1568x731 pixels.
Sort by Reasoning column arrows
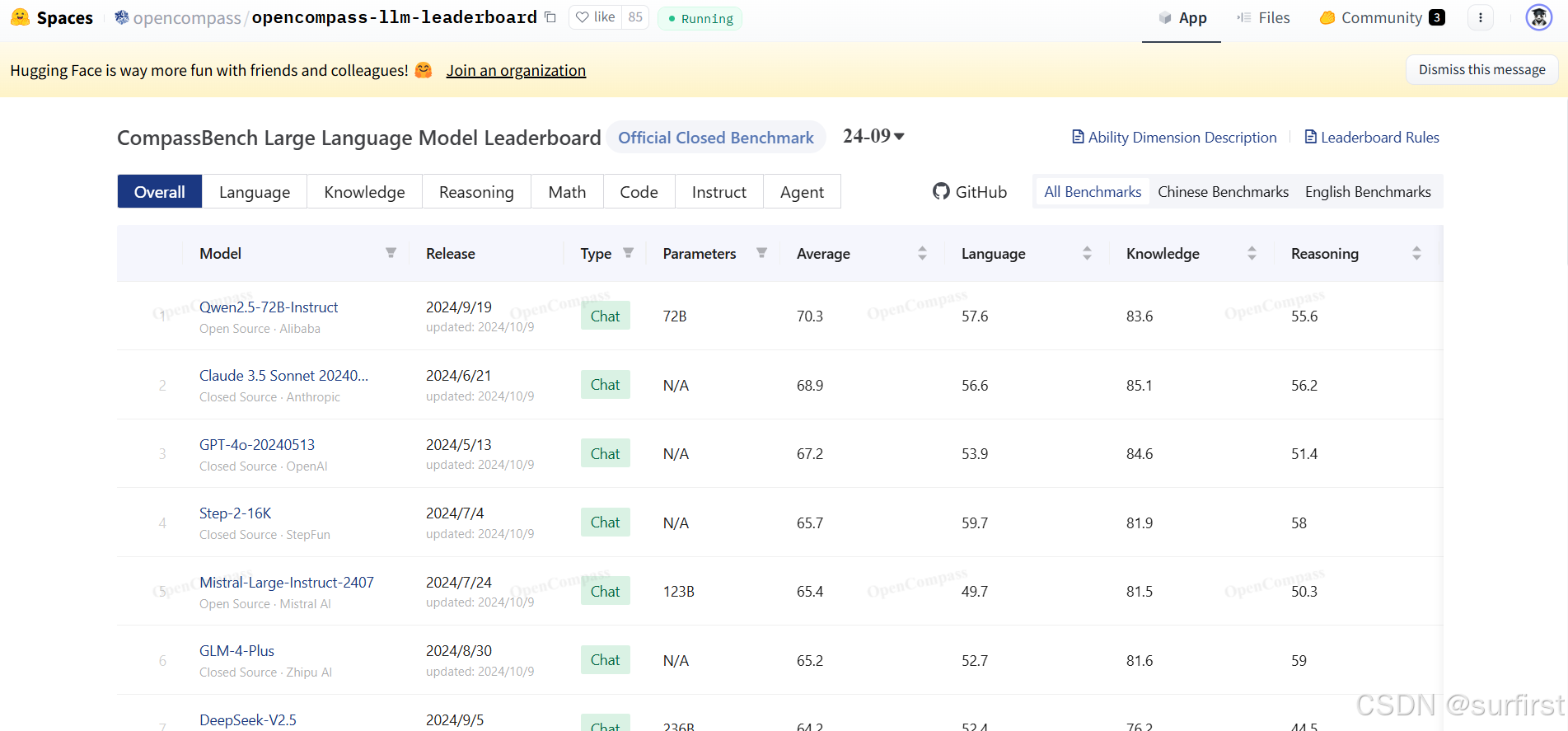point(1416,253)
